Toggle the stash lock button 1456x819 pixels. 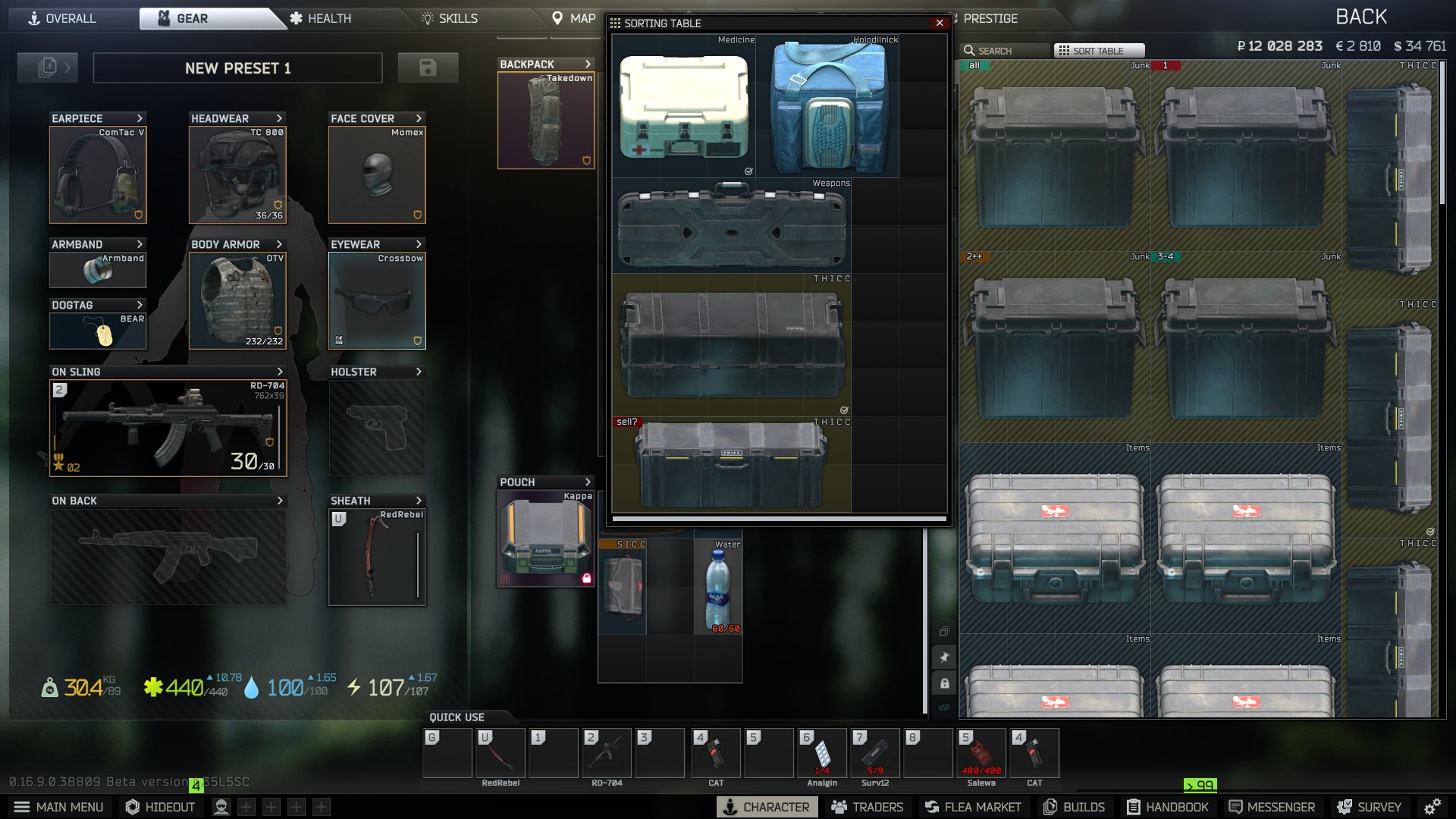pyautogui.click(x=944, y=683)
